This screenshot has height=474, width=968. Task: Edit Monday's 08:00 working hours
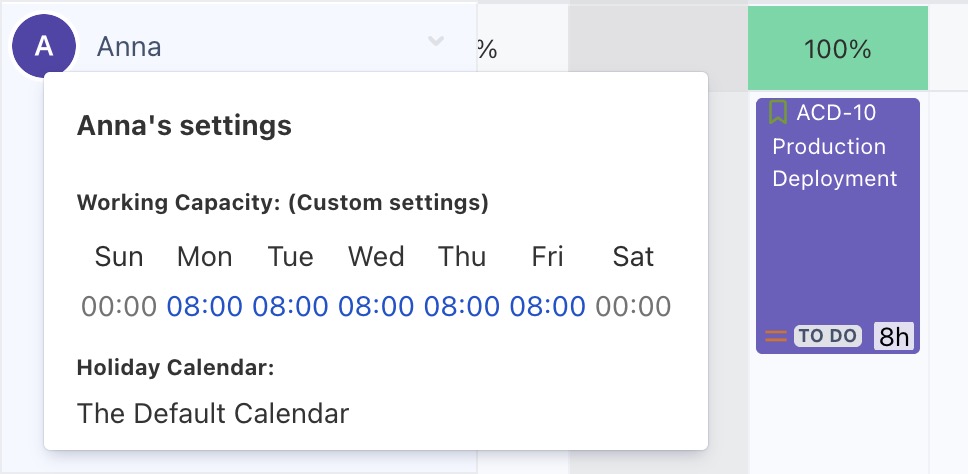click(205, 306)
